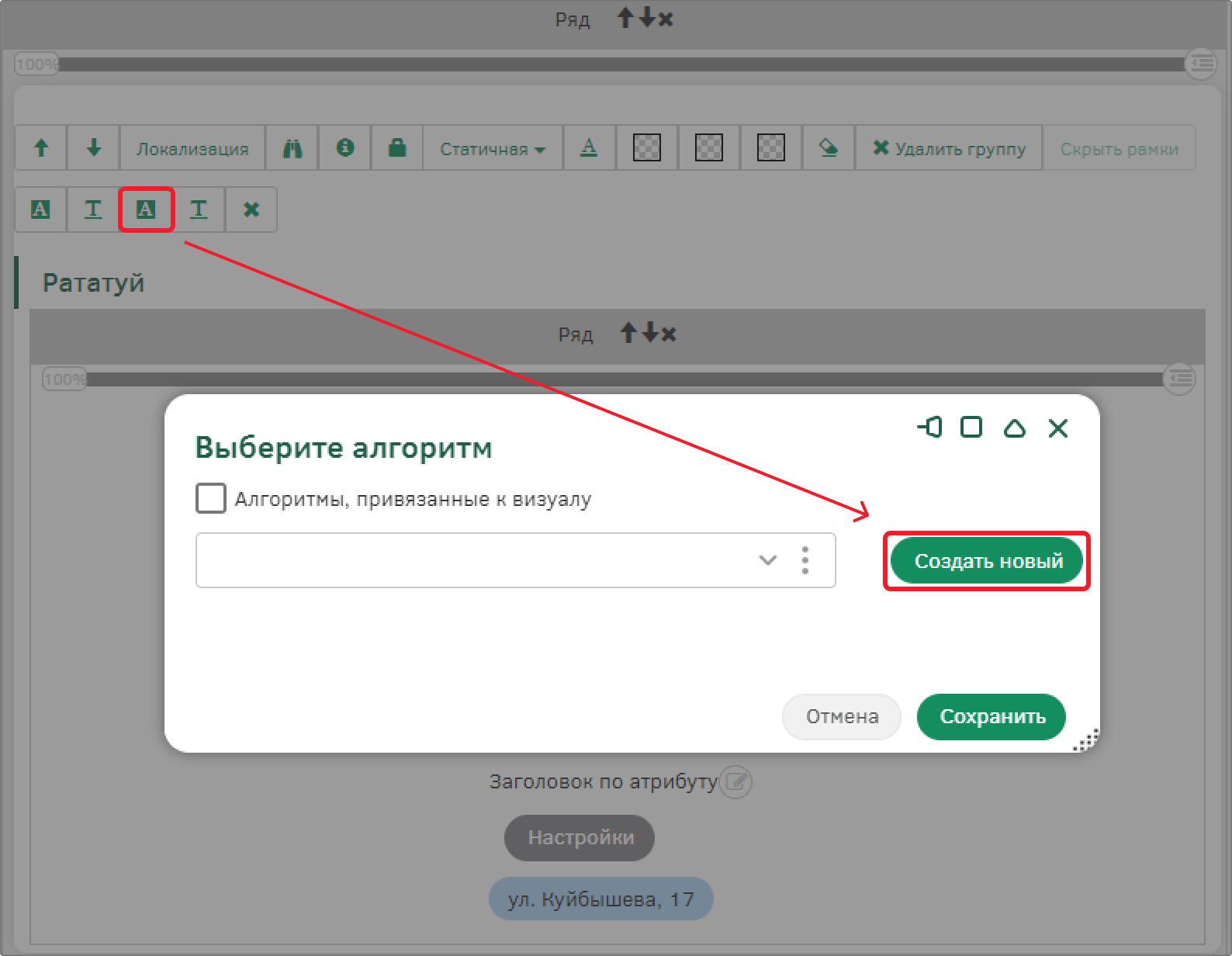Image resolution: width=1232 pixels, height=956 pixels.
Task: Open the Настройки button
Action: pyautogui.click(x=580, y=837)
